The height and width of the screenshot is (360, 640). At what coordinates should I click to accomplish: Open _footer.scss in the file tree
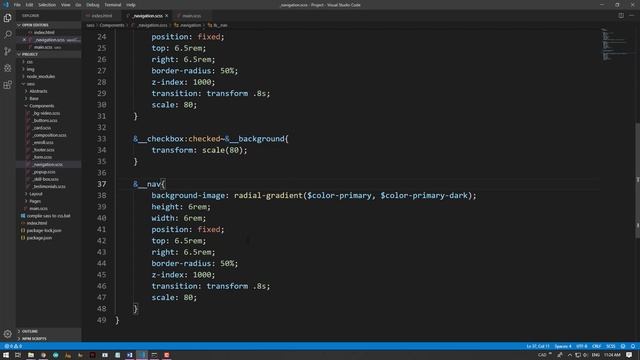click(43, 150)
